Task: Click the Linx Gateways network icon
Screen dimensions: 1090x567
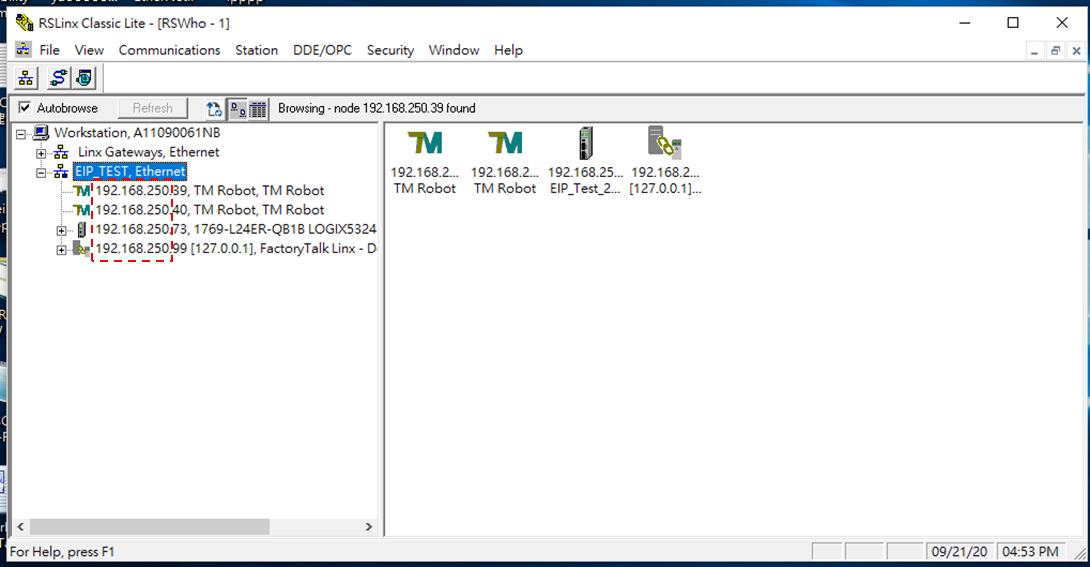Action: click(61, 152)
